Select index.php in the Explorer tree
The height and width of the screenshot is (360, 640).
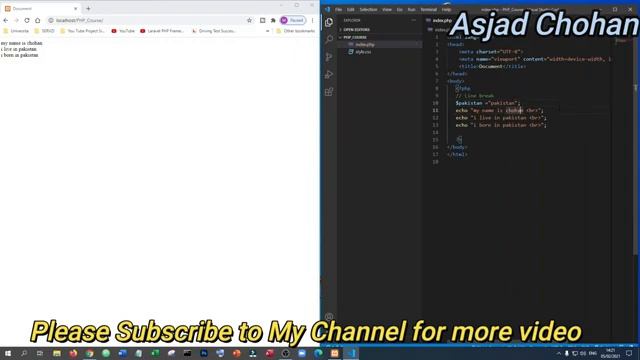380,44
